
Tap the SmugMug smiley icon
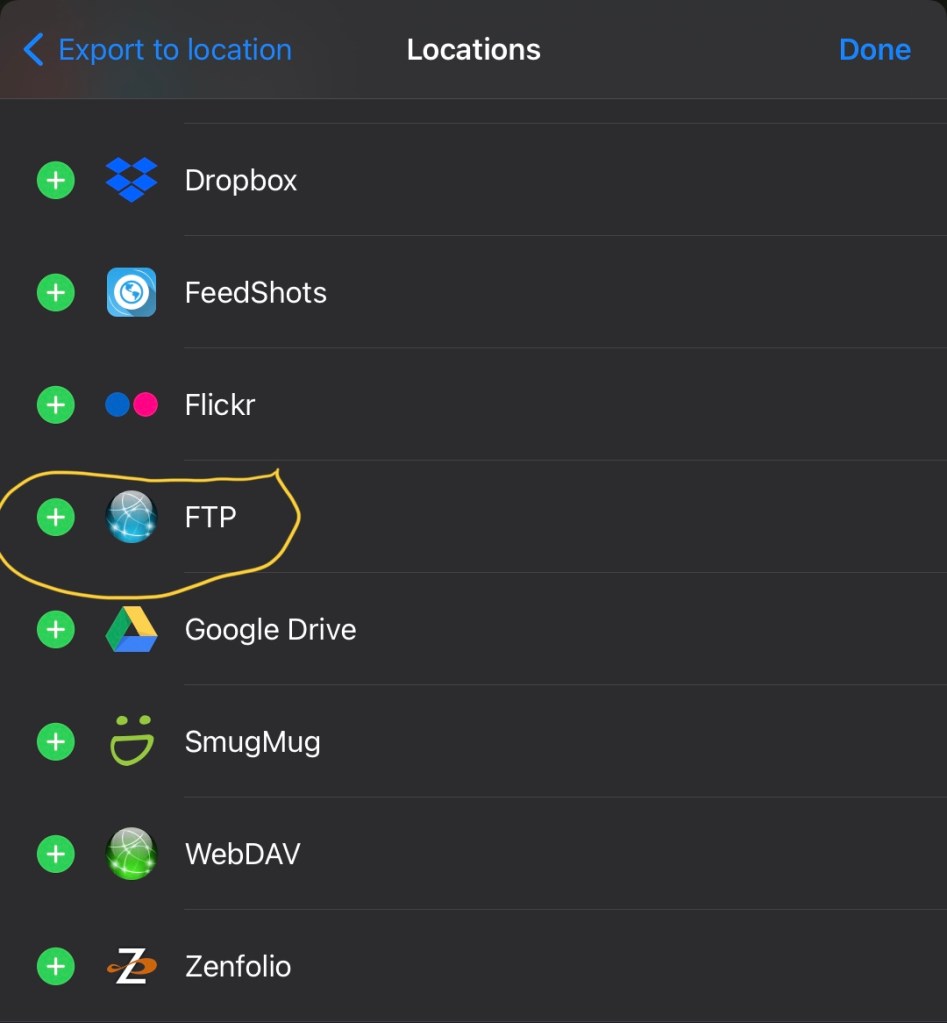click(131, 742)
